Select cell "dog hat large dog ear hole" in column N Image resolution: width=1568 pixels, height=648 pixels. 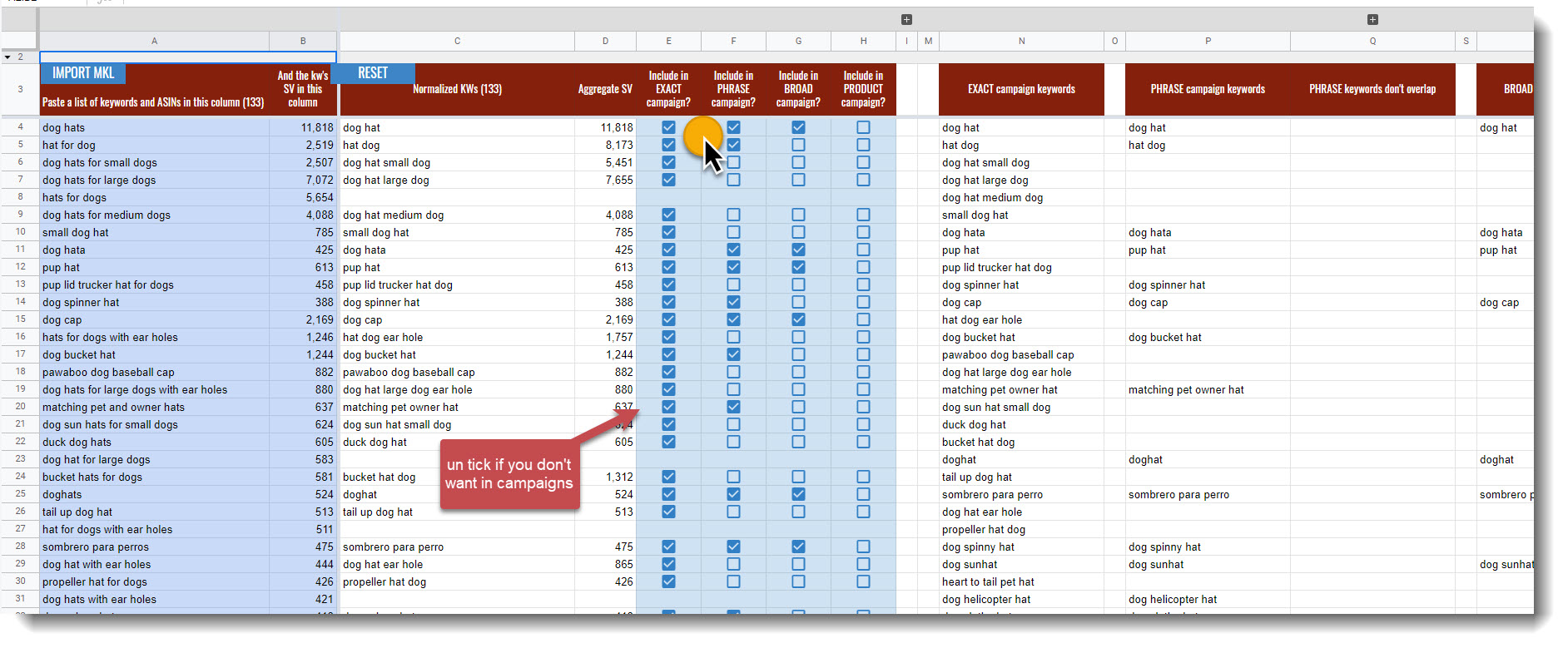tap(1021, 372)
